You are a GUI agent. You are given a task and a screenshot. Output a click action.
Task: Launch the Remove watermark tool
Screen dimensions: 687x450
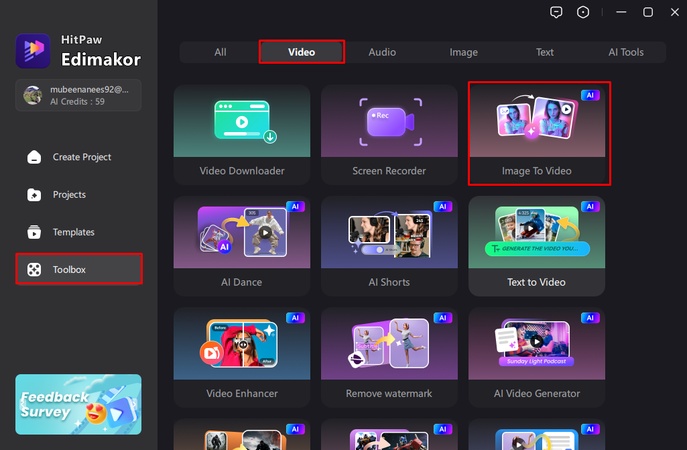point(389,357)
